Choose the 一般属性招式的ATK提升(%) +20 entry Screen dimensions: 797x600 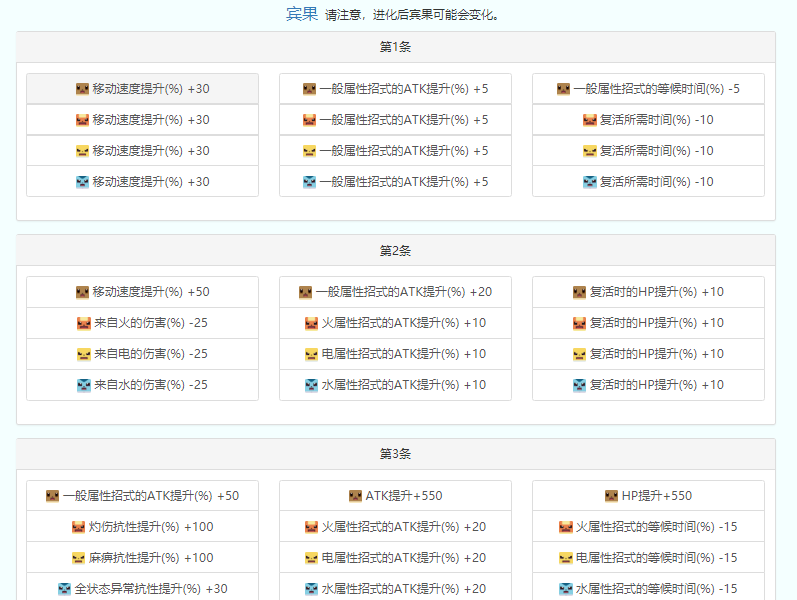(395, 292)
